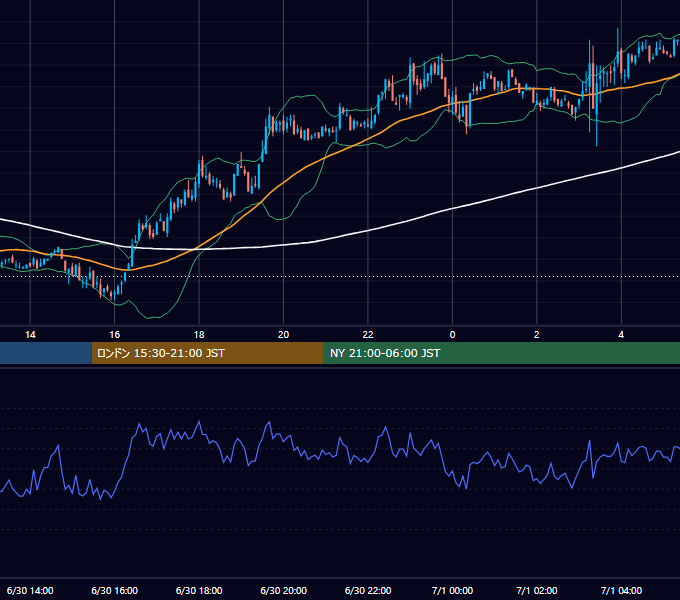Click the '2' hour label on price chart axis
Image resolution: width=680 pixels, height=600 pixels.
[536, 335]
